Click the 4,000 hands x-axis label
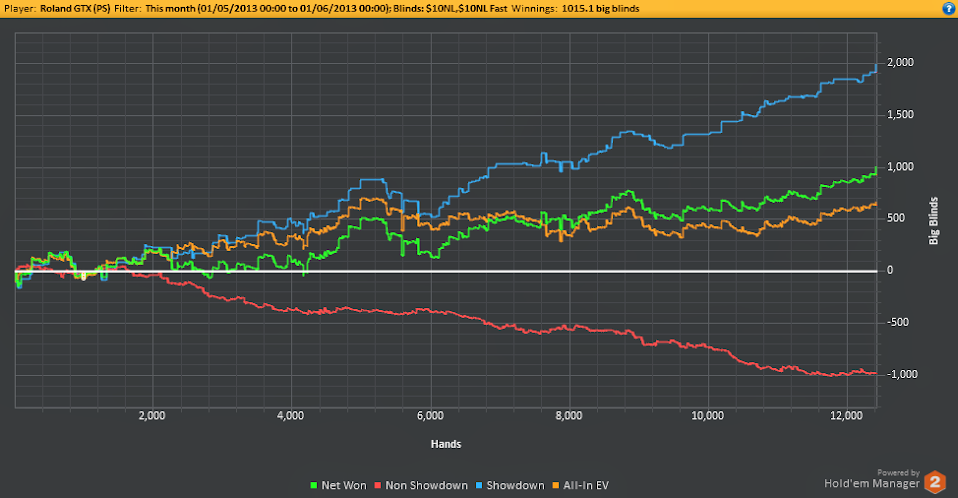The image size is (958, 498). (291, 416)
